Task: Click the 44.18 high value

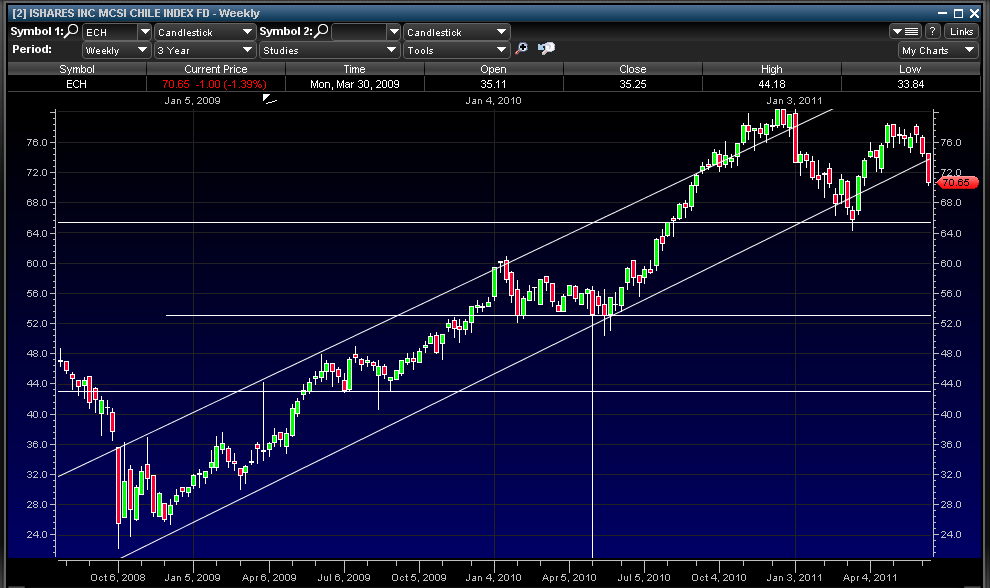Action: 772,84
